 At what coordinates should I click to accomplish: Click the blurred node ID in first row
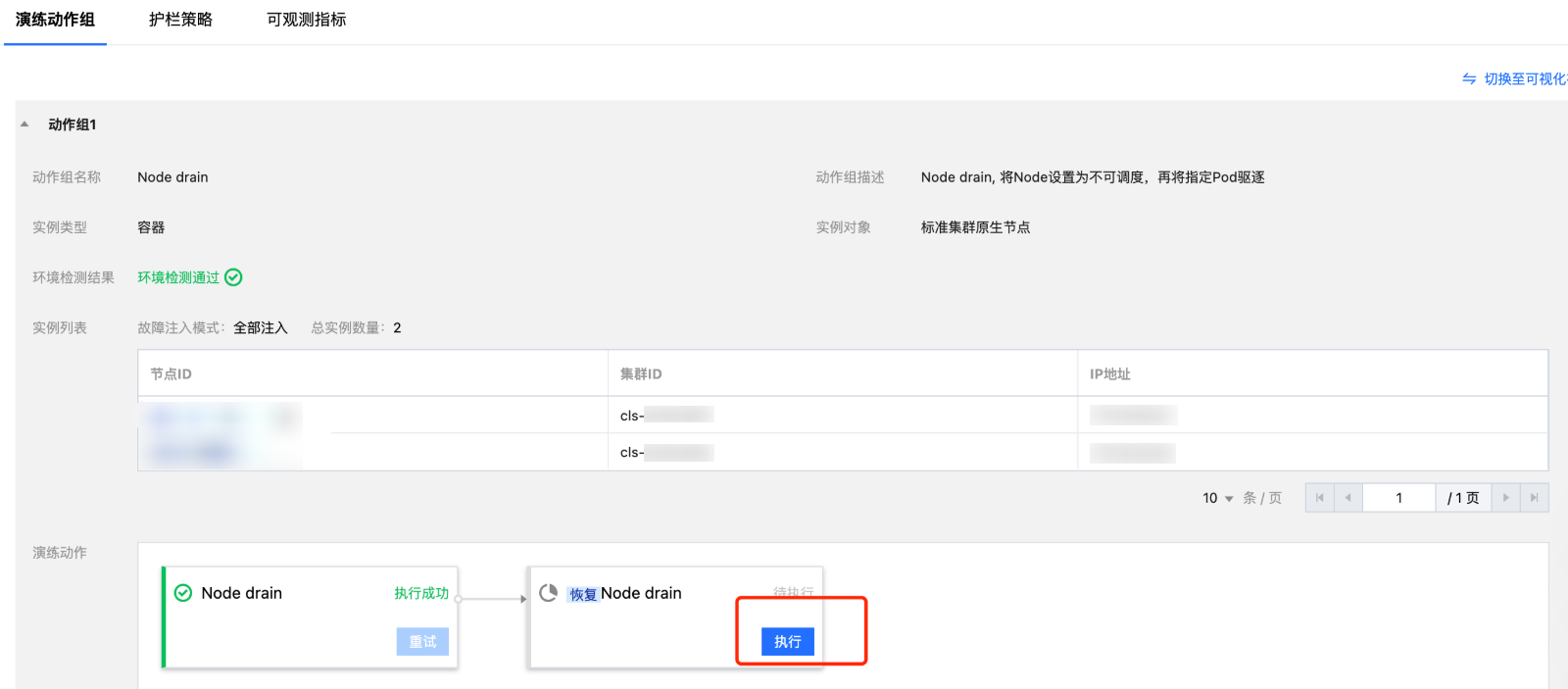click(x=222, y=417)
